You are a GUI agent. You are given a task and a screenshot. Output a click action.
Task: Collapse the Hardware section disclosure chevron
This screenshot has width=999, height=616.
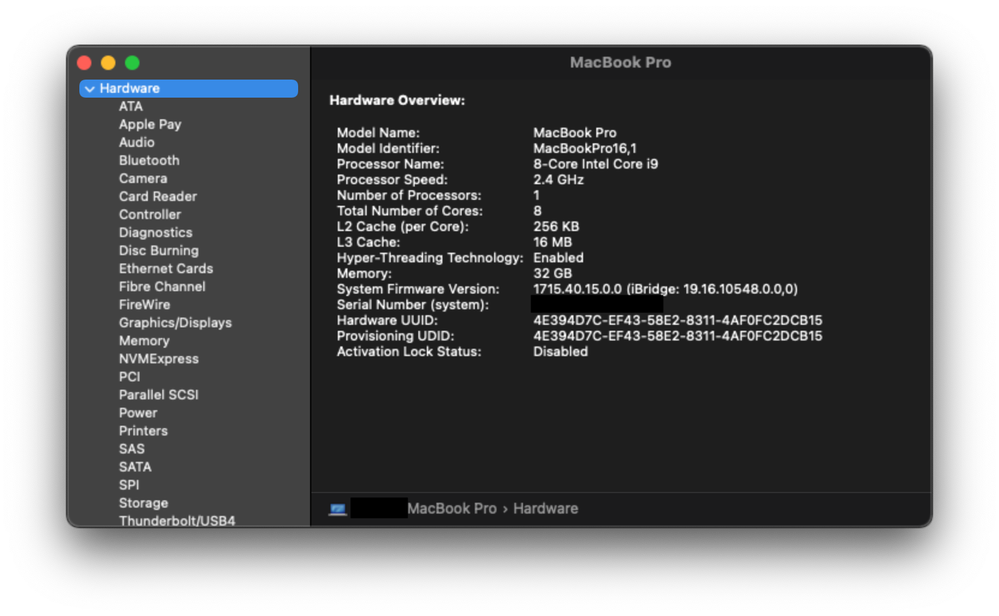click(89, 88)
